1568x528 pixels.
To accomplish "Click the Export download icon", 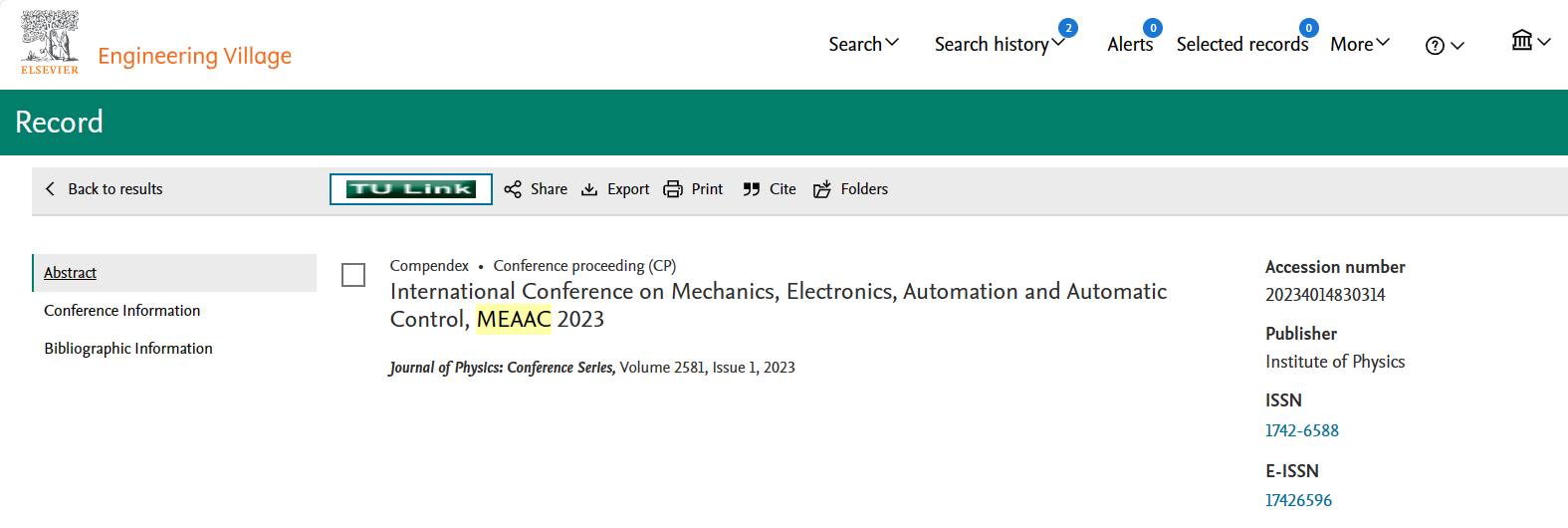I will (589, 189).
